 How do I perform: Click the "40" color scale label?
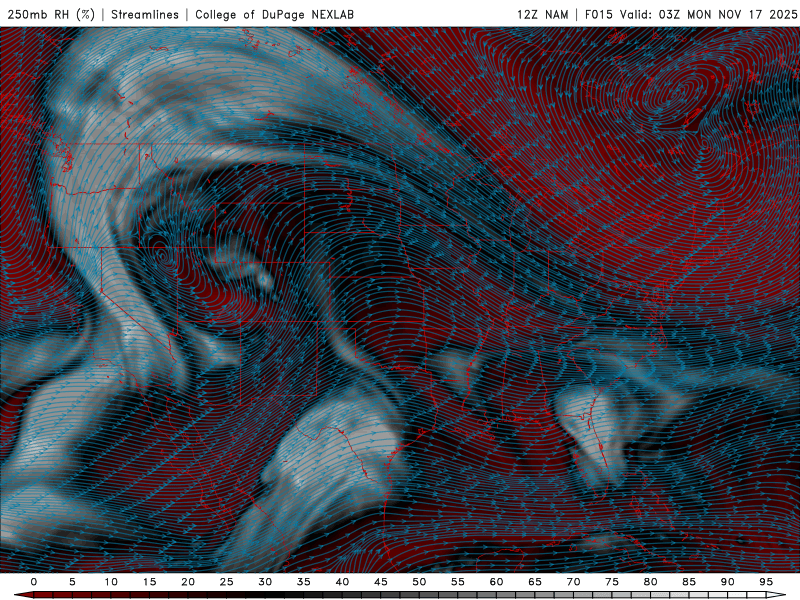coord(342,582)
